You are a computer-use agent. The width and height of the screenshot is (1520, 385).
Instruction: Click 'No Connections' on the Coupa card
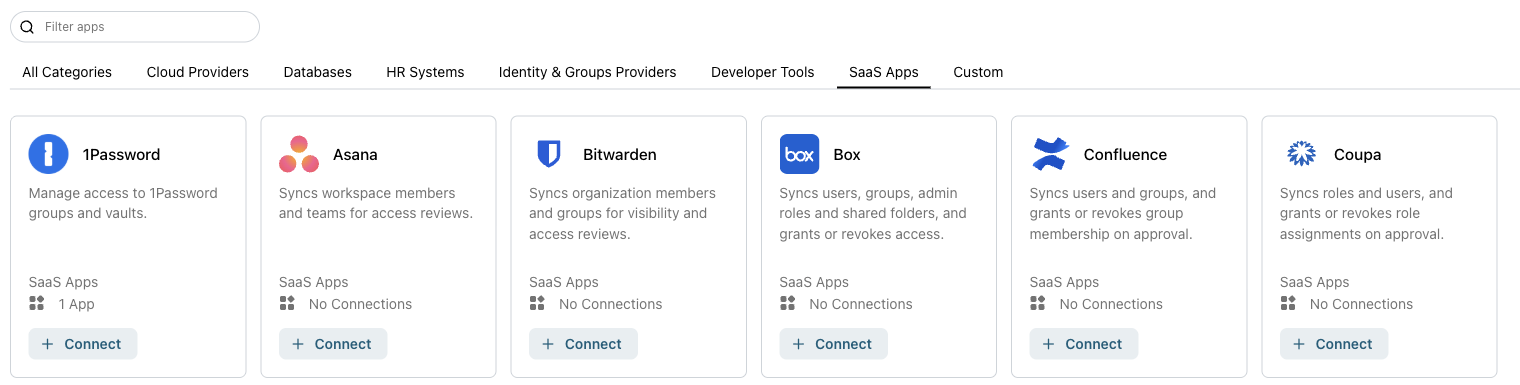coord(1361,304)
